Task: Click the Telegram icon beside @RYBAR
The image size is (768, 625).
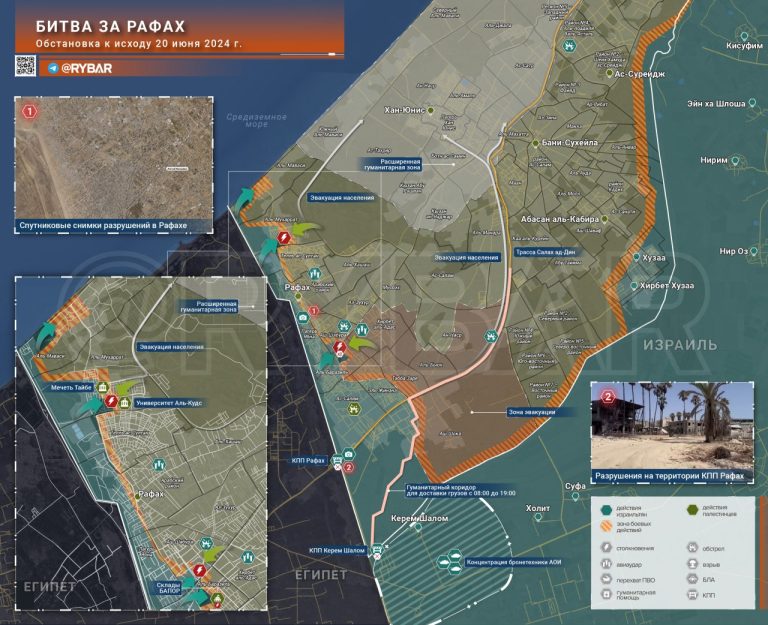Action: pos(53,68)
